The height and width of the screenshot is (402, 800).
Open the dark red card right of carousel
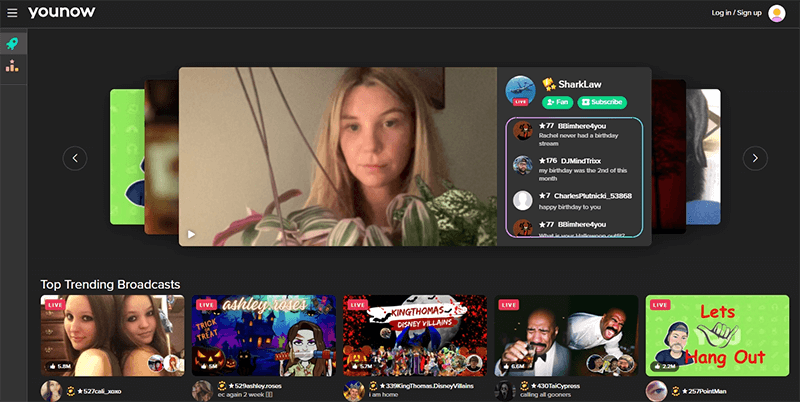tap(668, 157)
